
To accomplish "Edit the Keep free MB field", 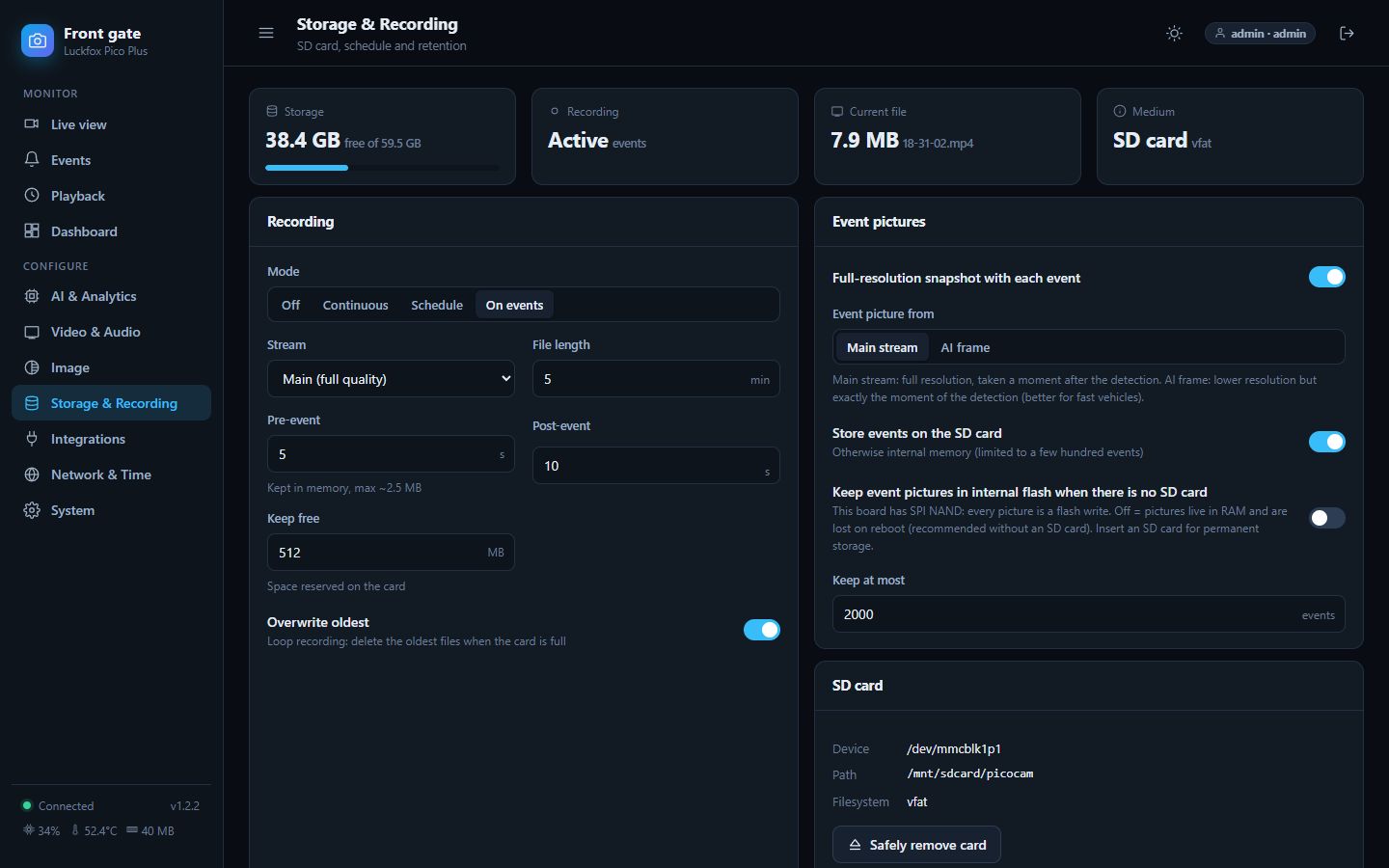I will coord(391,553).
